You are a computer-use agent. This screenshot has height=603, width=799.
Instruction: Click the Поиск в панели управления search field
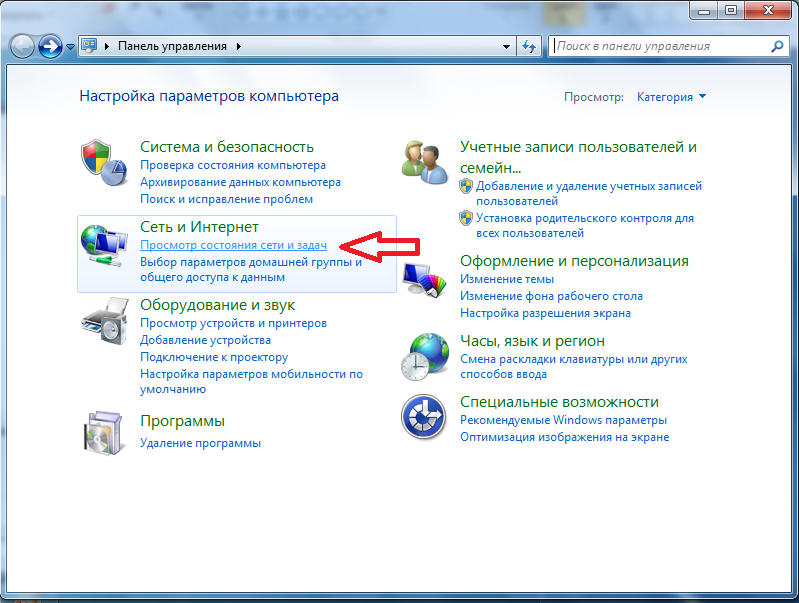tap(658, 46)
